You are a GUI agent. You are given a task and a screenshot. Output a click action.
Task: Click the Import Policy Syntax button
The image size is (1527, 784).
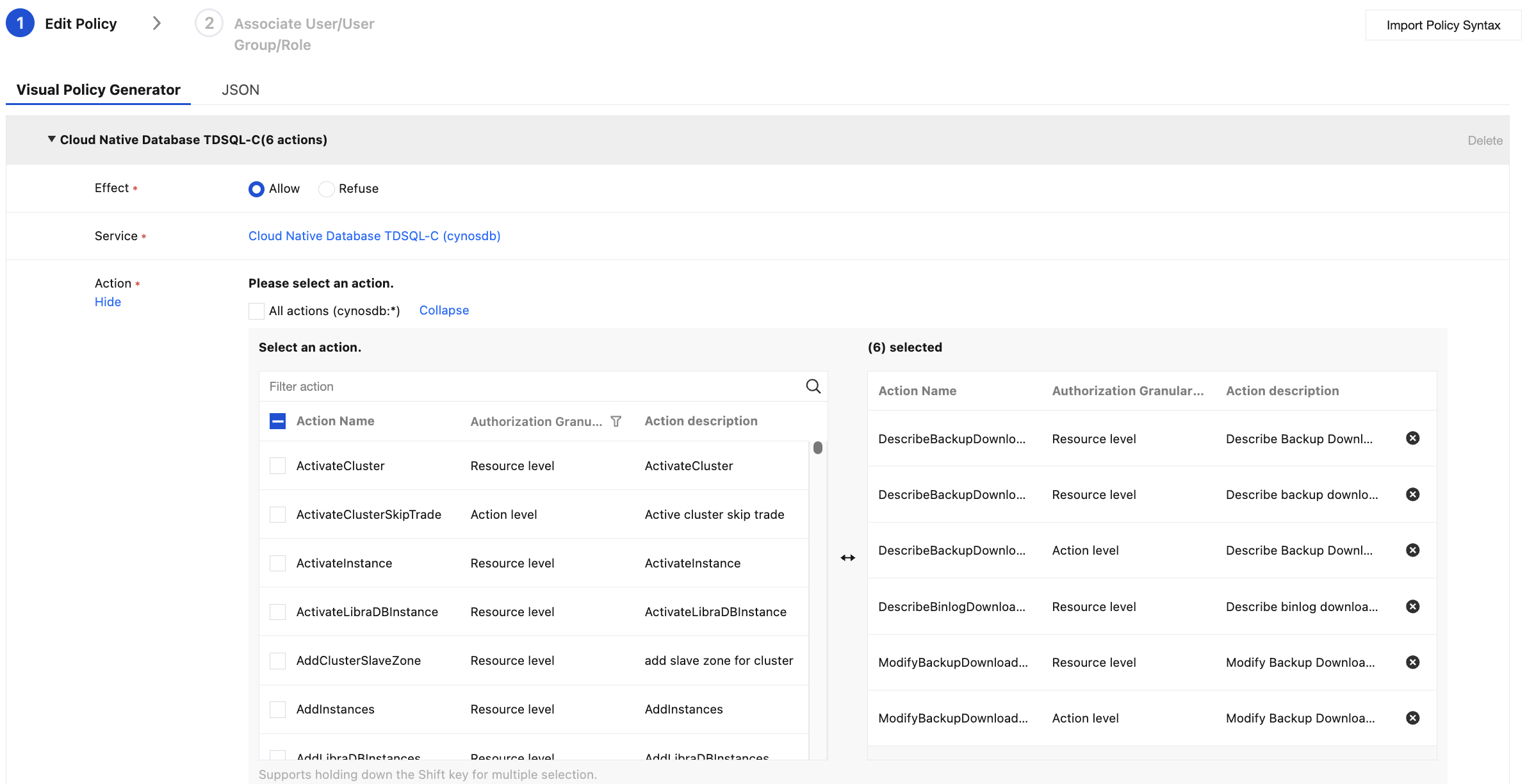click(1442, 25)
